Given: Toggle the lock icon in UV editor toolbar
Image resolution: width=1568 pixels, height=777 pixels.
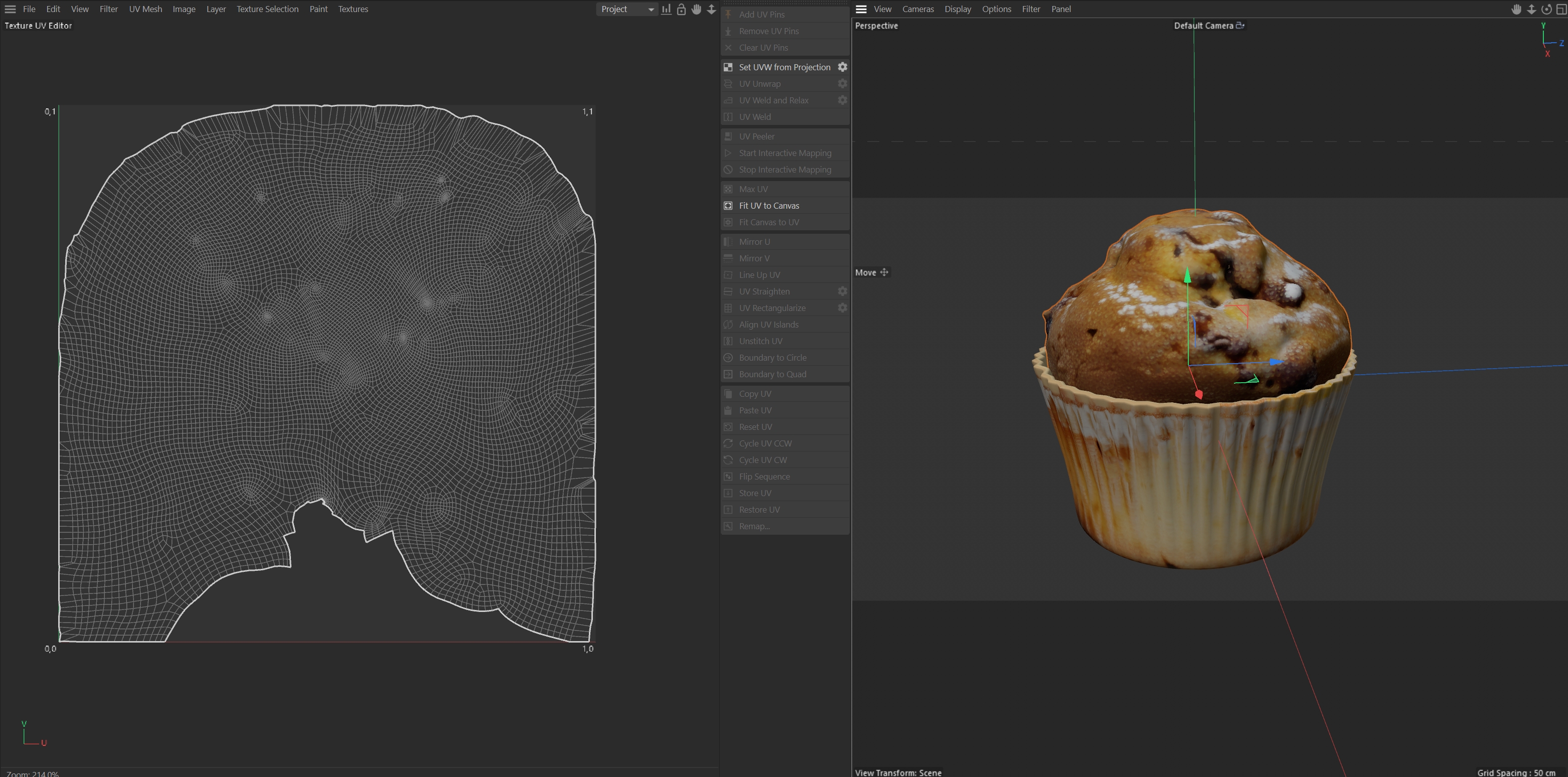Looking at the screenshot, I should (x=681, y=9).
